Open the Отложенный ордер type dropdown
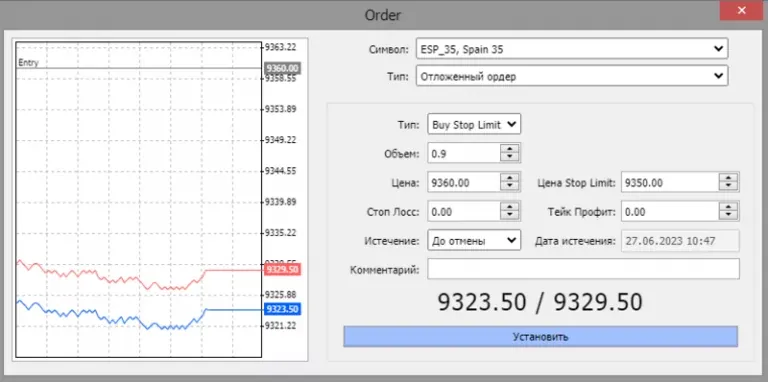 (572, 76)
